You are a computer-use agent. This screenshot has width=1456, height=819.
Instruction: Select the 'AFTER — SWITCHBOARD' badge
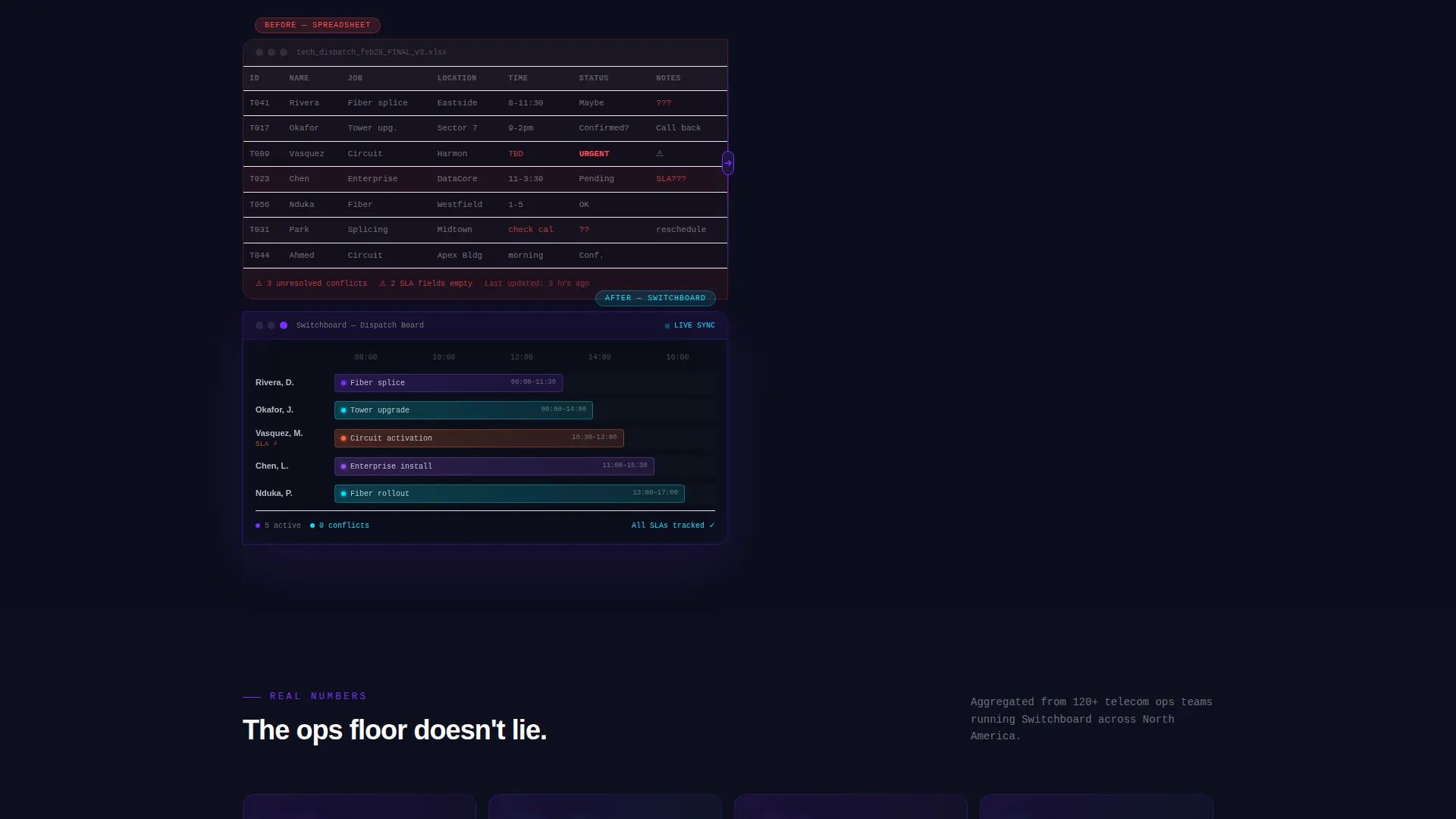[x=655, y=298]
